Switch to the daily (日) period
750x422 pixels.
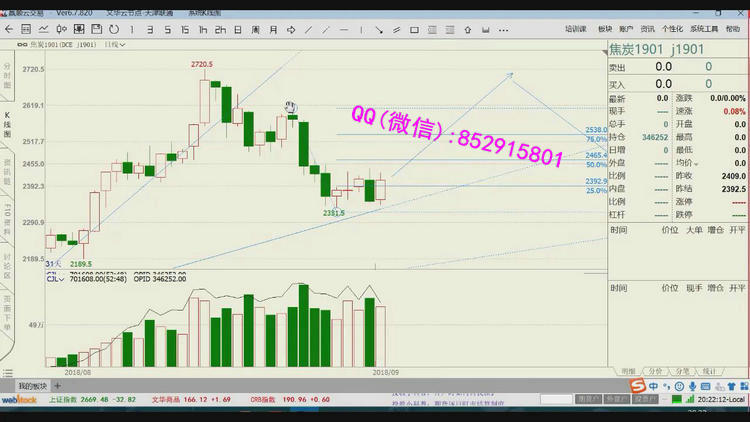243,30
